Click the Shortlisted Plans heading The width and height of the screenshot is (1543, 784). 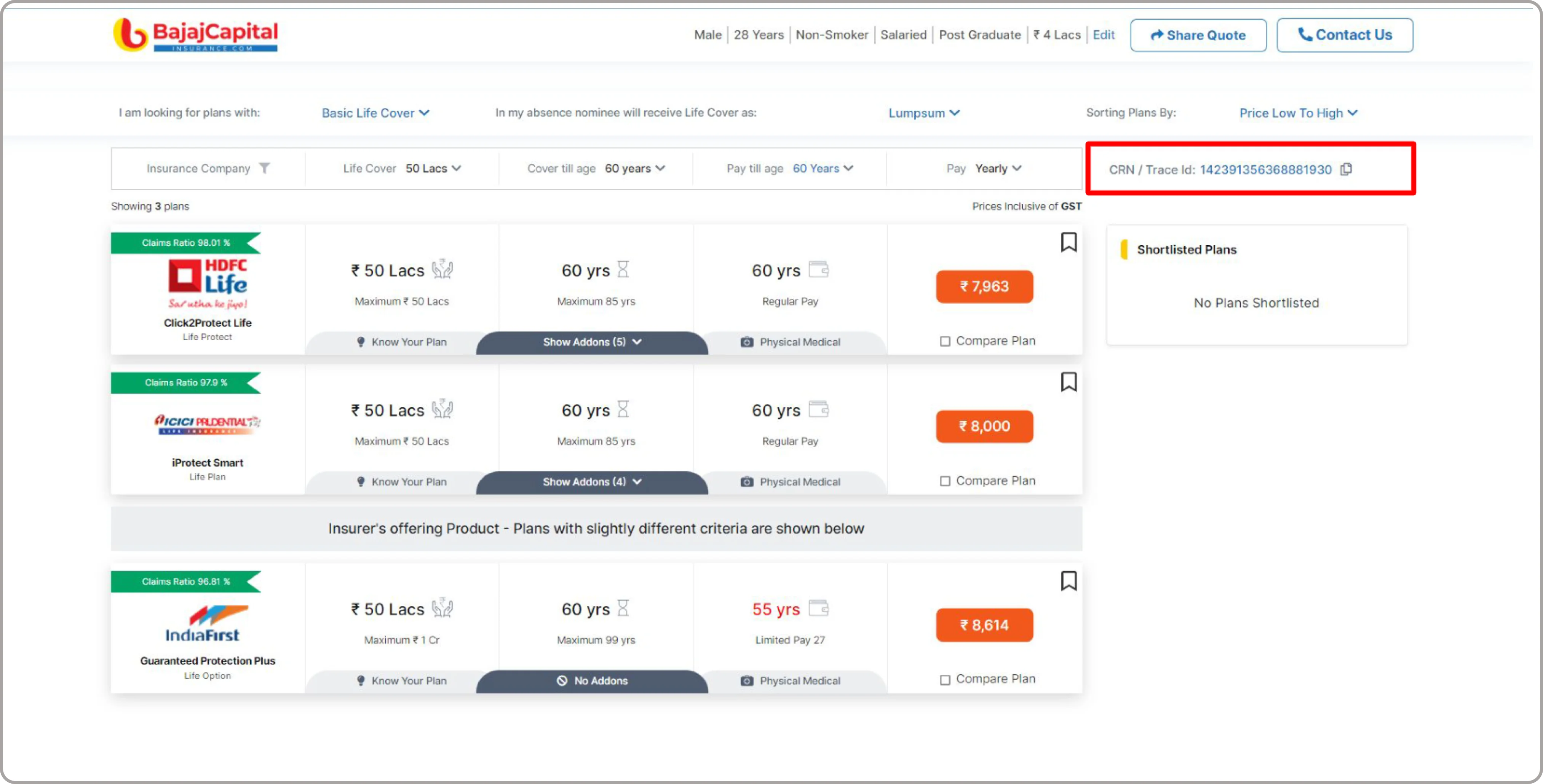pyautogui.click(x=1187, y=250)
